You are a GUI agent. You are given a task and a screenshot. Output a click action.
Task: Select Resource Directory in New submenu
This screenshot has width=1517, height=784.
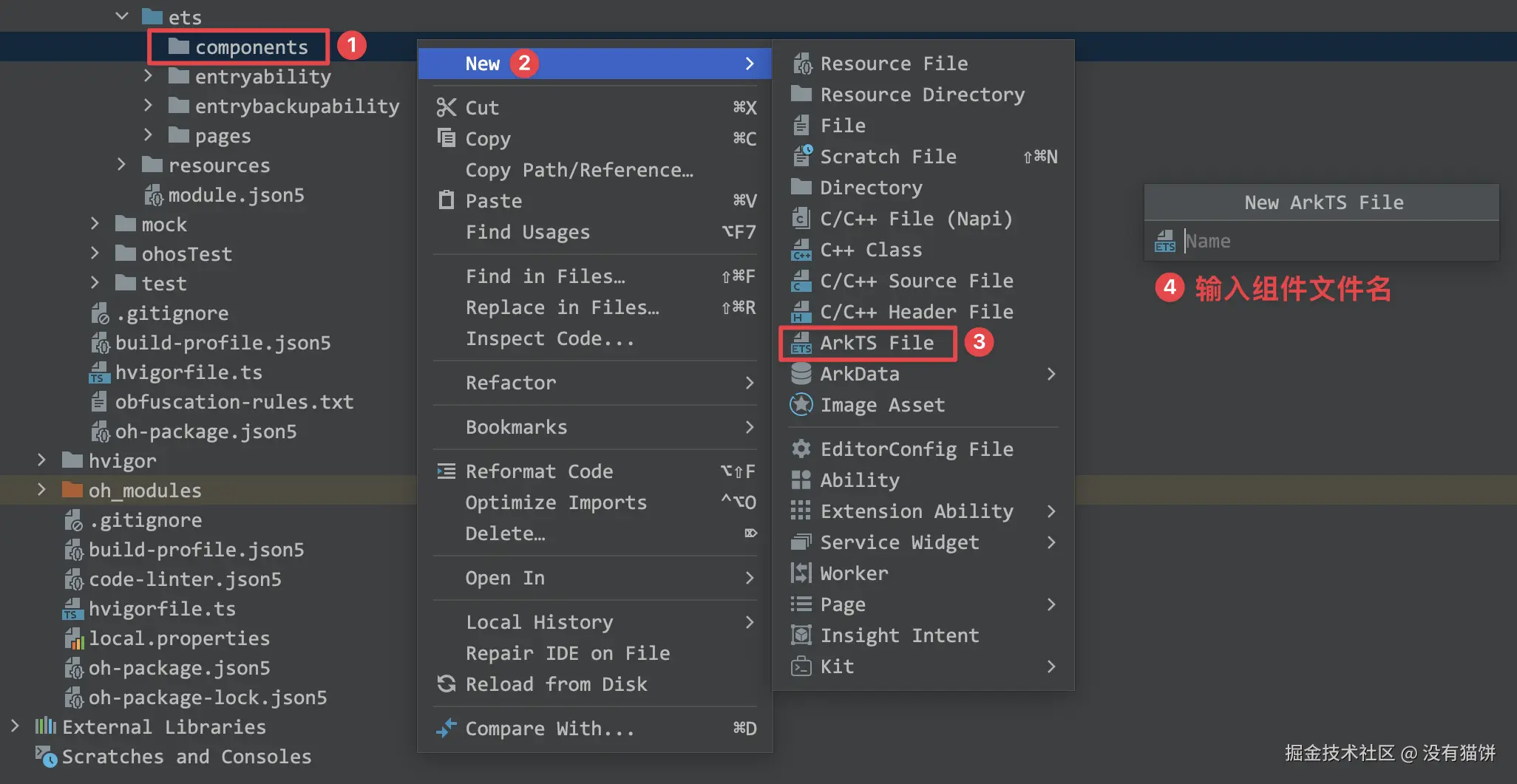[922, 95]
